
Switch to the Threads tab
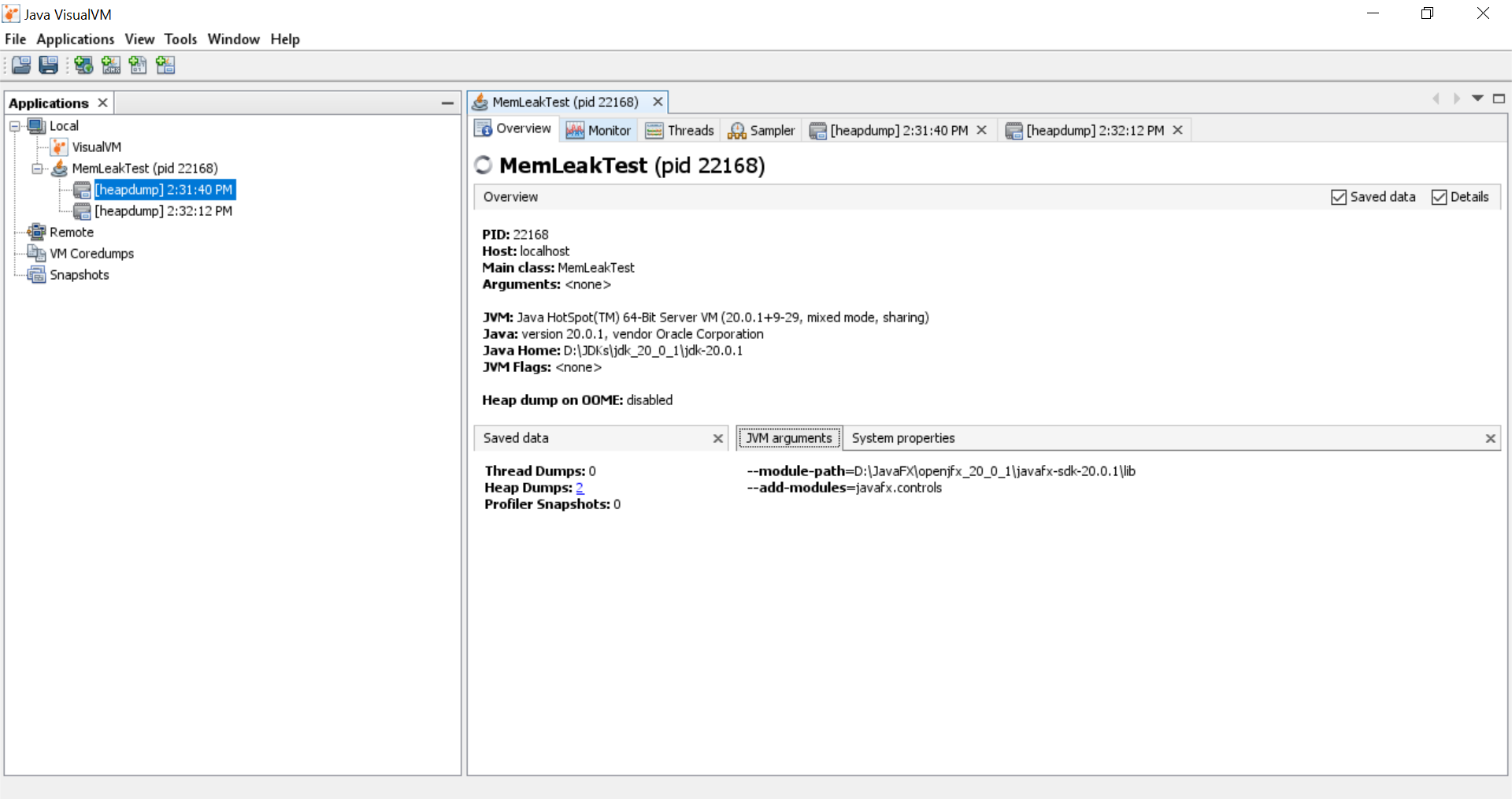680,131
